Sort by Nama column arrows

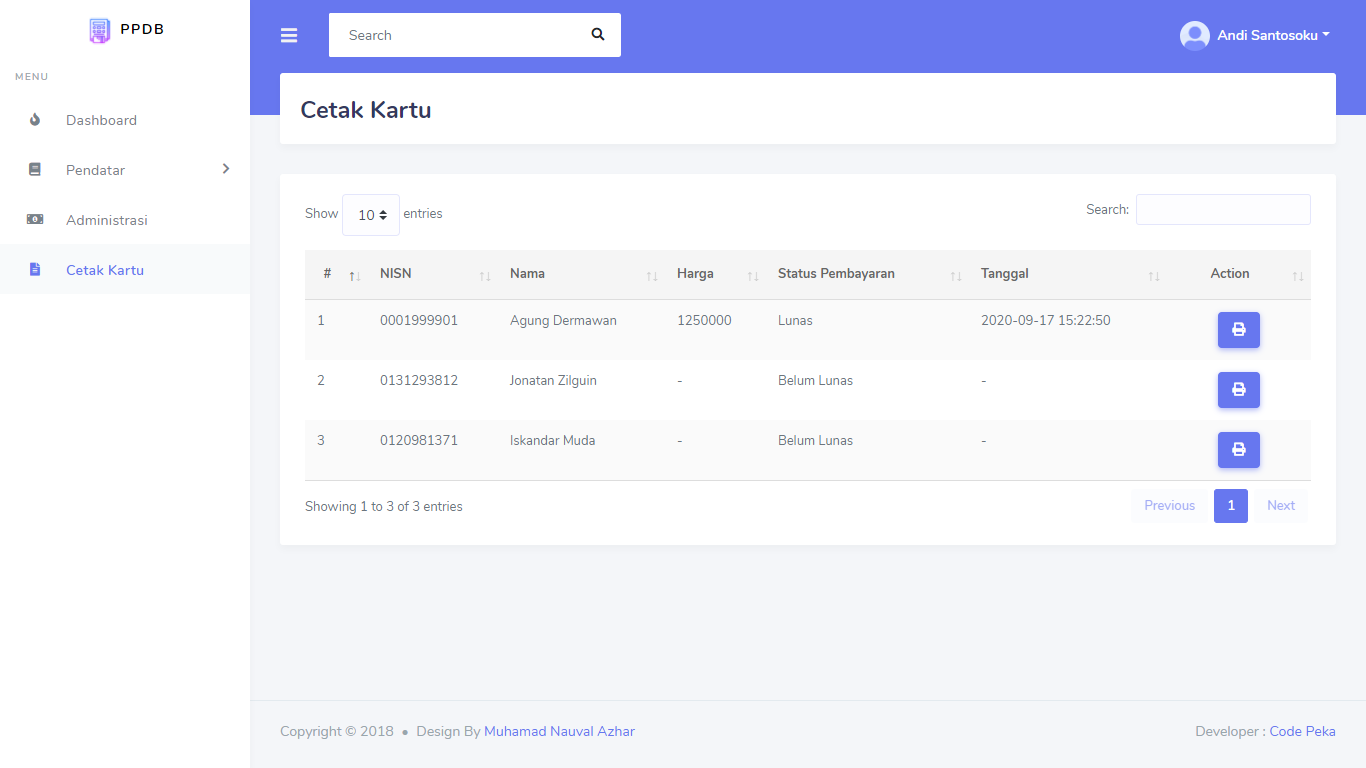pos(651,276)
